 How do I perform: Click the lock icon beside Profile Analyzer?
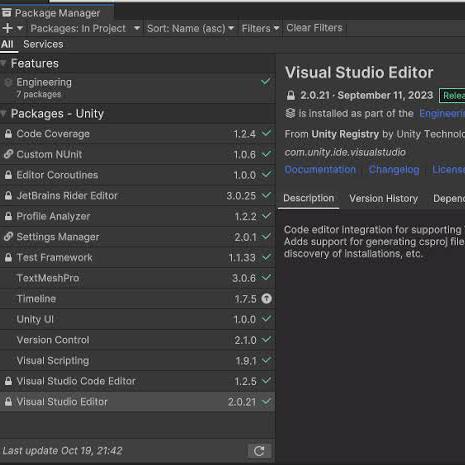tap(8, 216)
